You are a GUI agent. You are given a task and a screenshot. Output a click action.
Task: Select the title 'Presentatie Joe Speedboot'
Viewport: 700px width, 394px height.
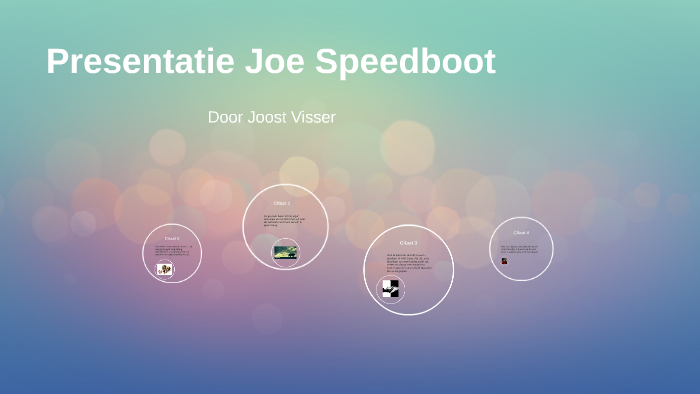coord(271,62)
